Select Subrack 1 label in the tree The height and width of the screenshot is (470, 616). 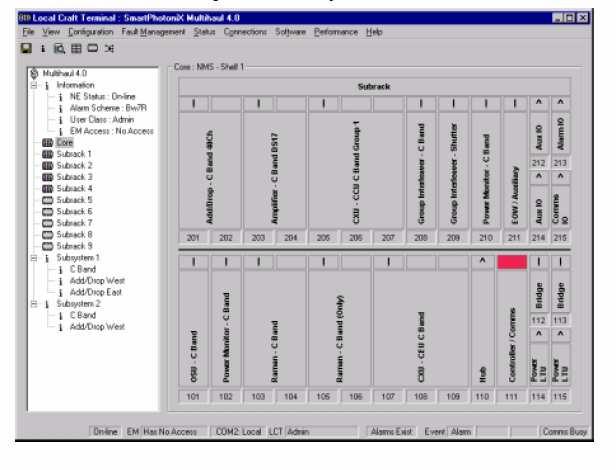point(74,154)
